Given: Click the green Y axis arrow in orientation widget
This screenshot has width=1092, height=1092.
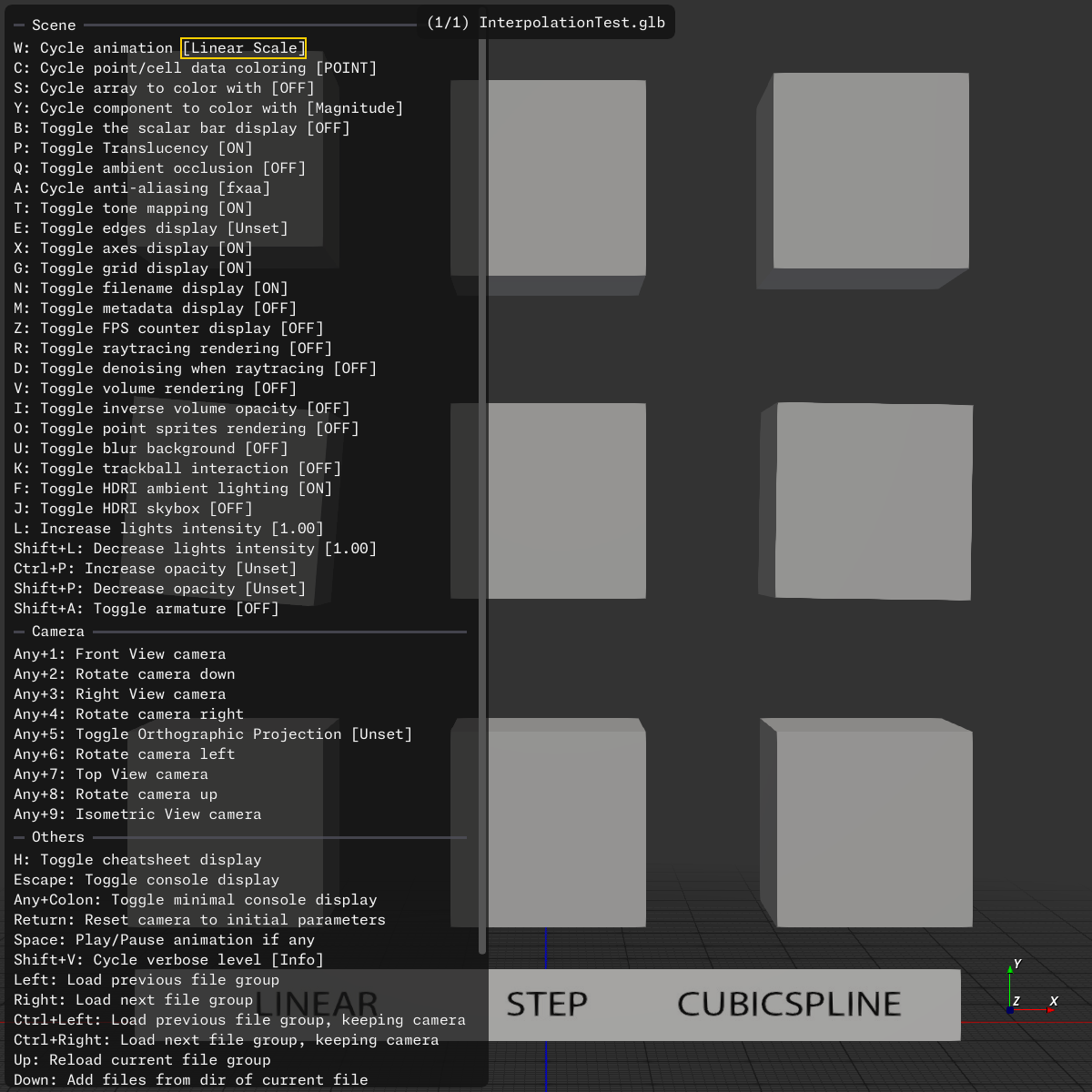Looking at the screenshot, I should point(1010,971).
